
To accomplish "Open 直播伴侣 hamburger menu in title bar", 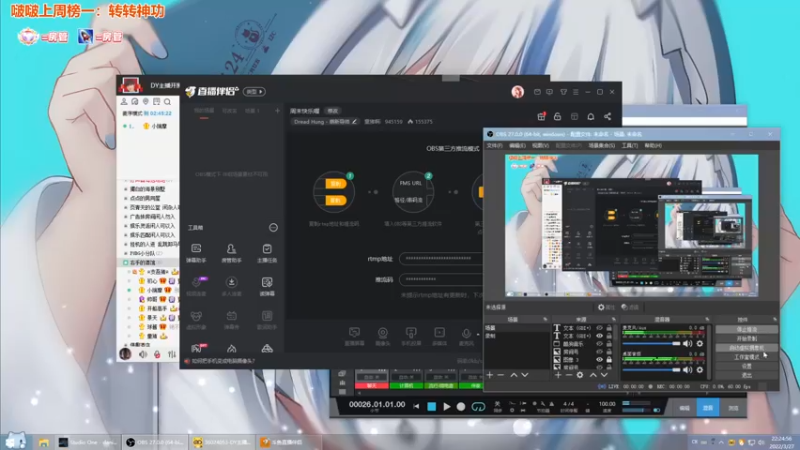I will point(576,92).
